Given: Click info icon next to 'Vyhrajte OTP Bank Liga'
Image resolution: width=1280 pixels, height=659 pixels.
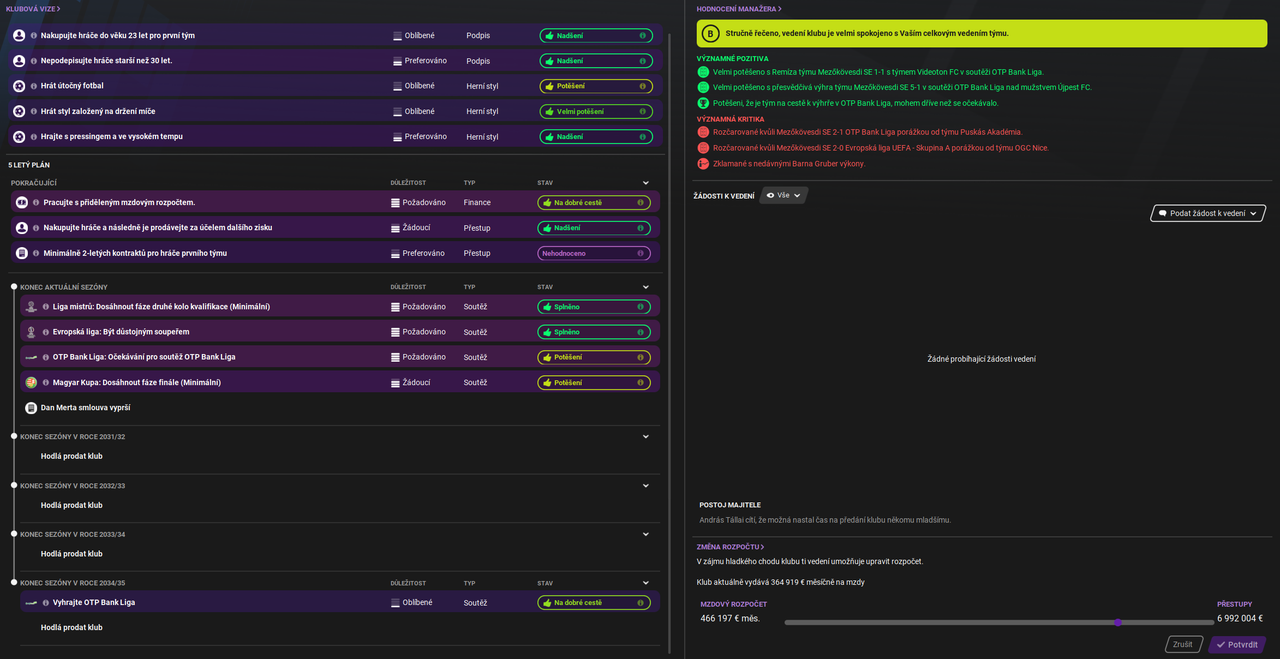Looking at the screenshot, I should pyautogui.click(x=46, y=603).
